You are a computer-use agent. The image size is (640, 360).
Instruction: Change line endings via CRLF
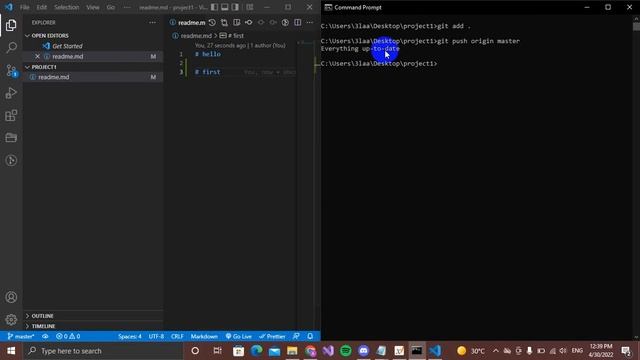177,336
